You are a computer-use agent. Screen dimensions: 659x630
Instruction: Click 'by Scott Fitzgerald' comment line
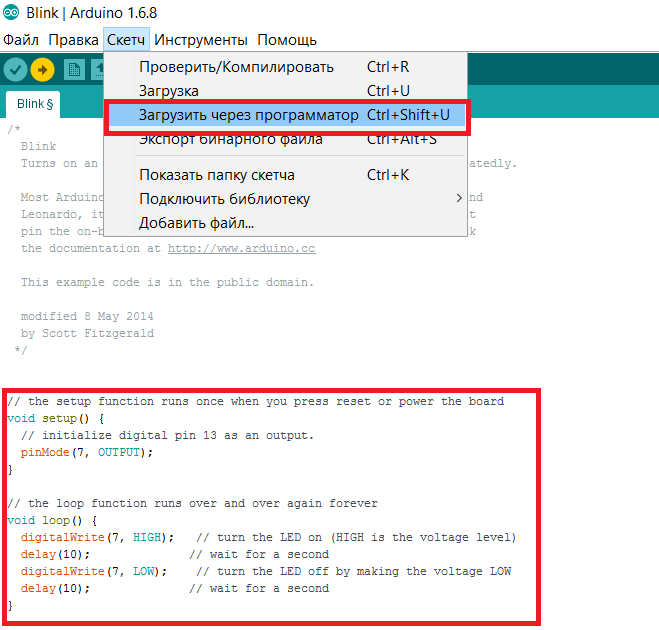[87, 333]
